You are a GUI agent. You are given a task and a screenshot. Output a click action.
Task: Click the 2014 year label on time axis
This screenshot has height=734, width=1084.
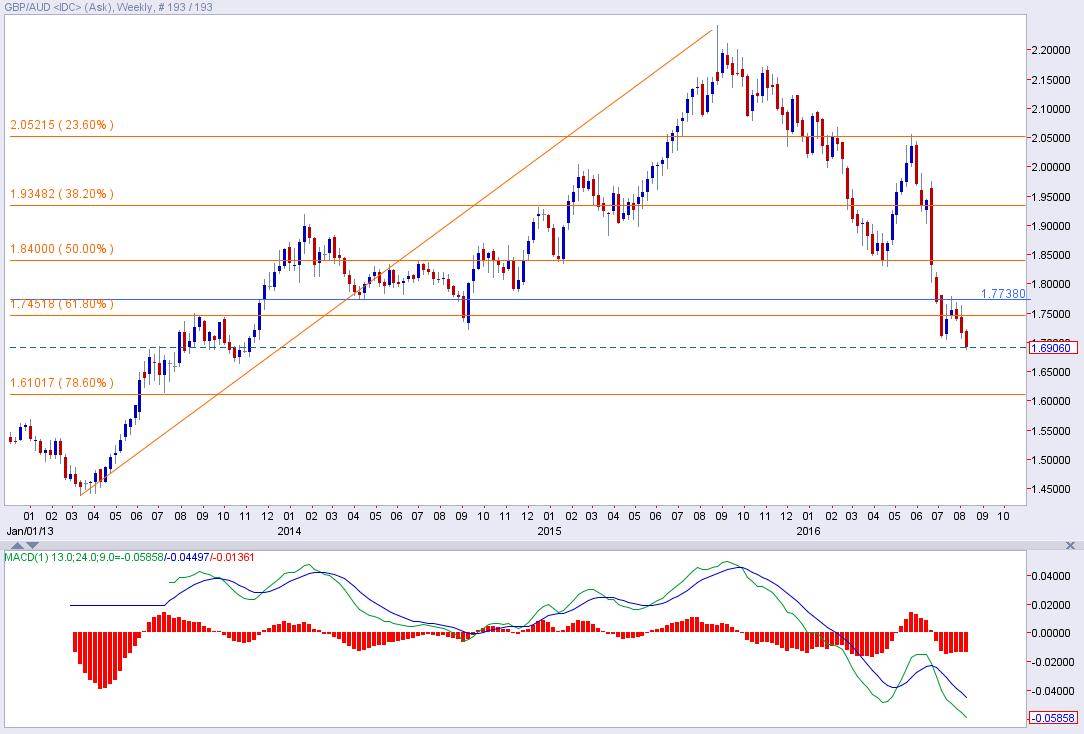pos(289,531)
